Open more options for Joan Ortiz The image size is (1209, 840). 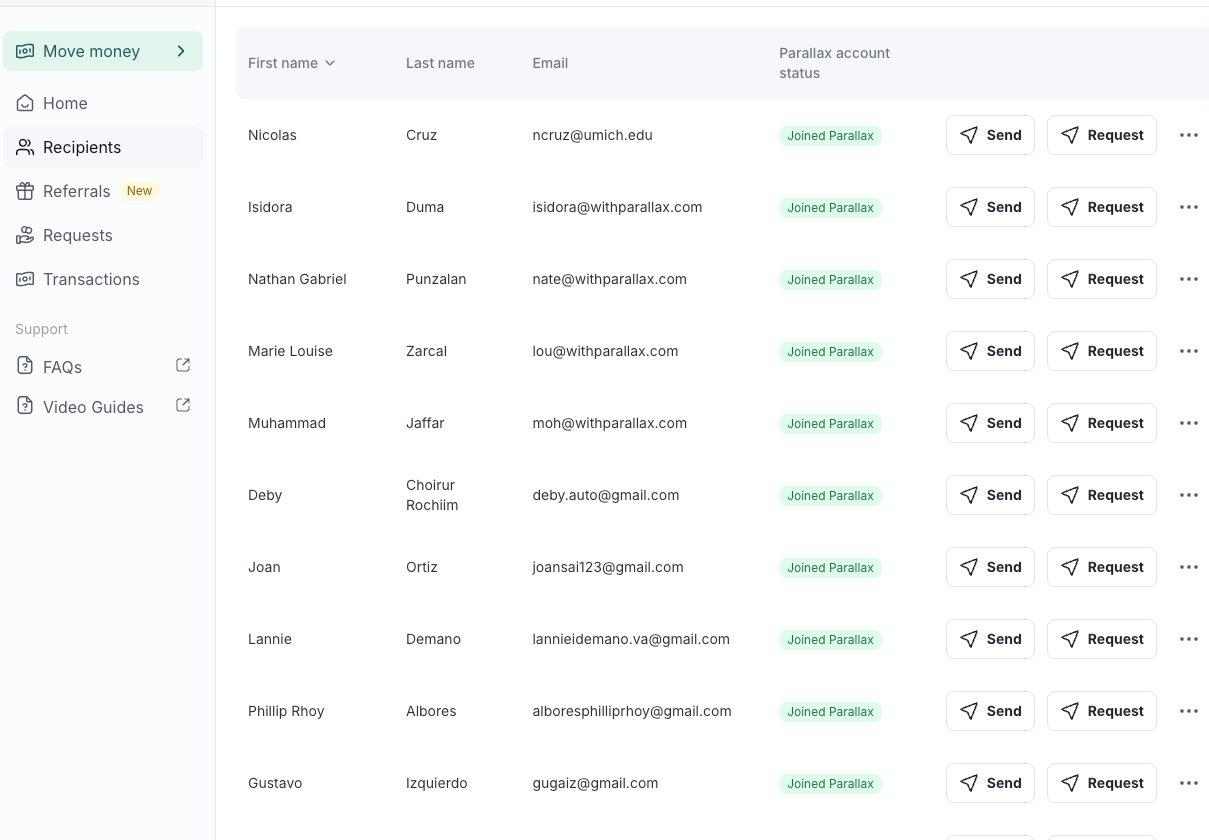1188,567
